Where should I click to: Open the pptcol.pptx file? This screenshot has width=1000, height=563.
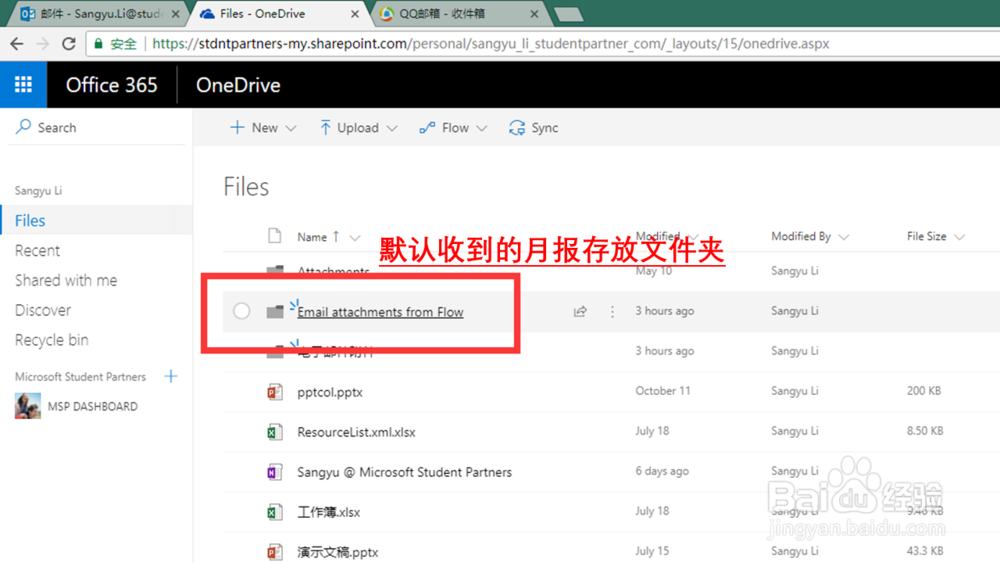tap(330, 392)
